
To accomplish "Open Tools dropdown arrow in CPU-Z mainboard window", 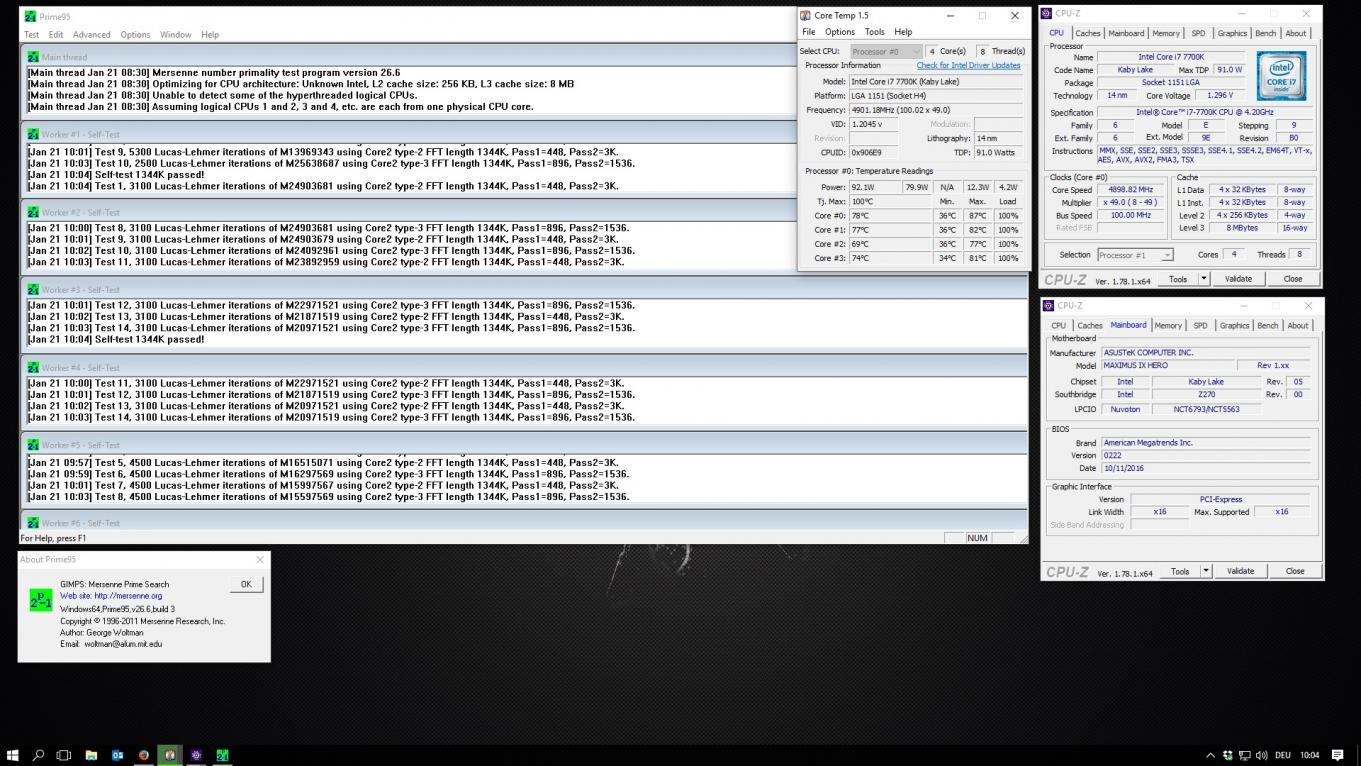I will (1206, 571).
